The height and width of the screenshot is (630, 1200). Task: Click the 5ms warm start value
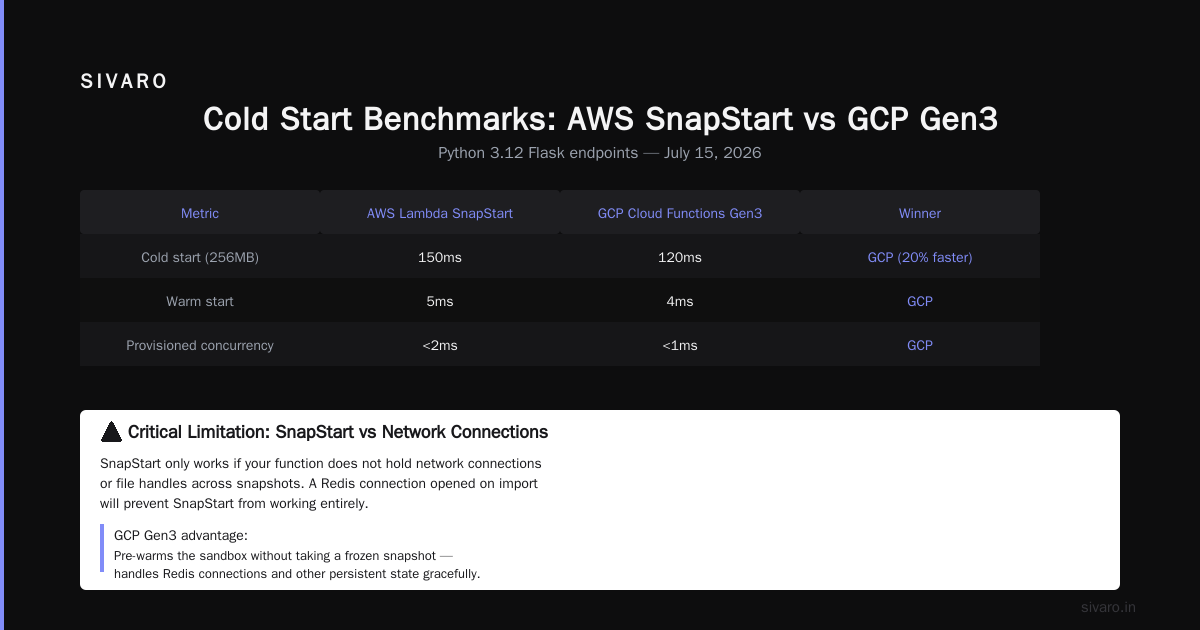pyautogui.click(x=440, y=301)
